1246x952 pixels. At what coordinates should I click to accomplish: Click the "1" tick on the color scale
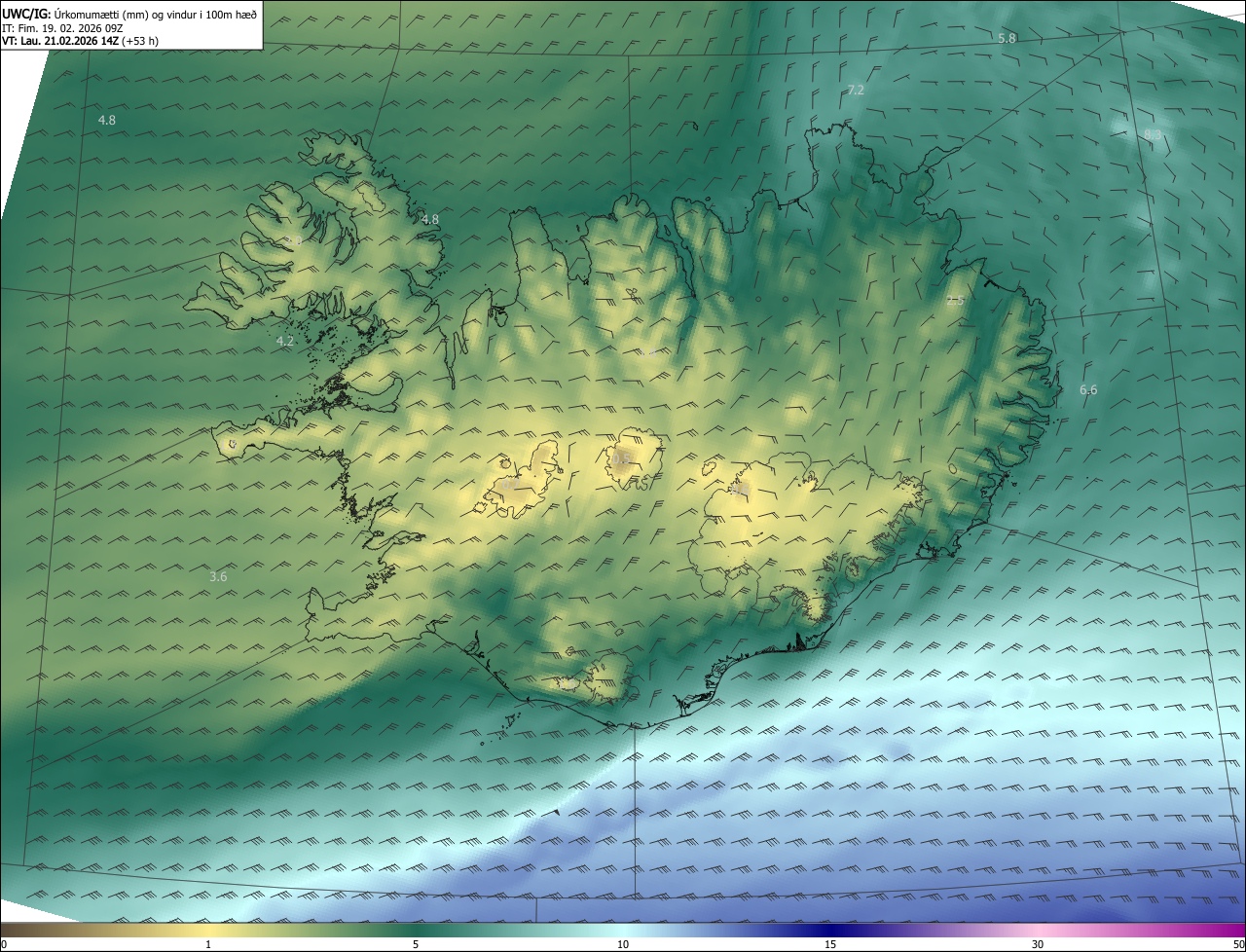[208, 944]
